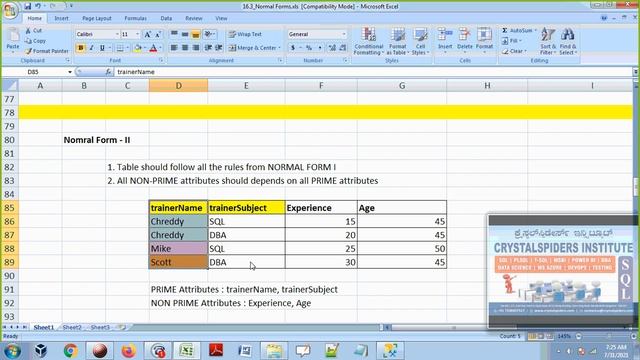
Task: Apply the Fill Color bucket
Action: click(x=138, y=48)
